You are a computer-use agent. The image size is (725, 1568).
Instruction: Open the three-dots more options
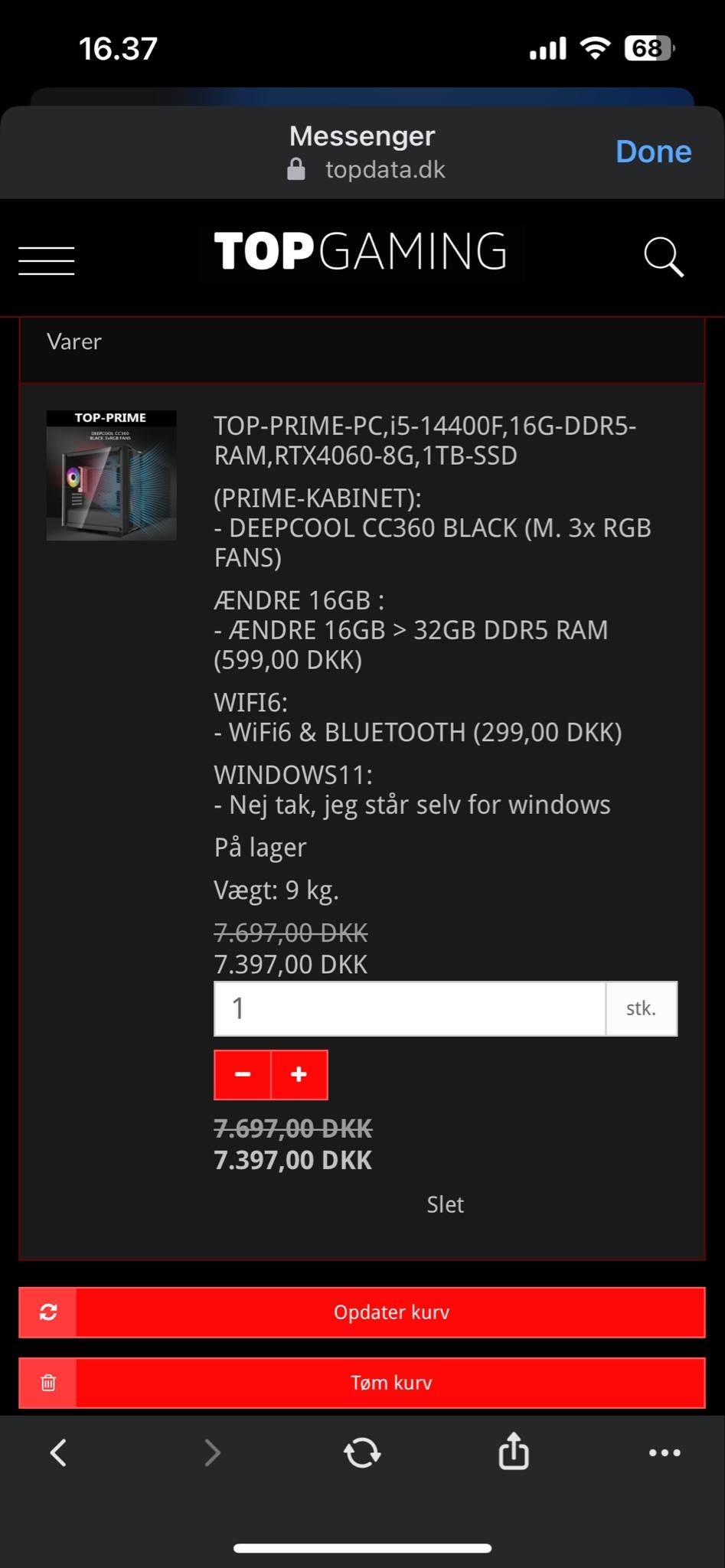pos(665,1452)
